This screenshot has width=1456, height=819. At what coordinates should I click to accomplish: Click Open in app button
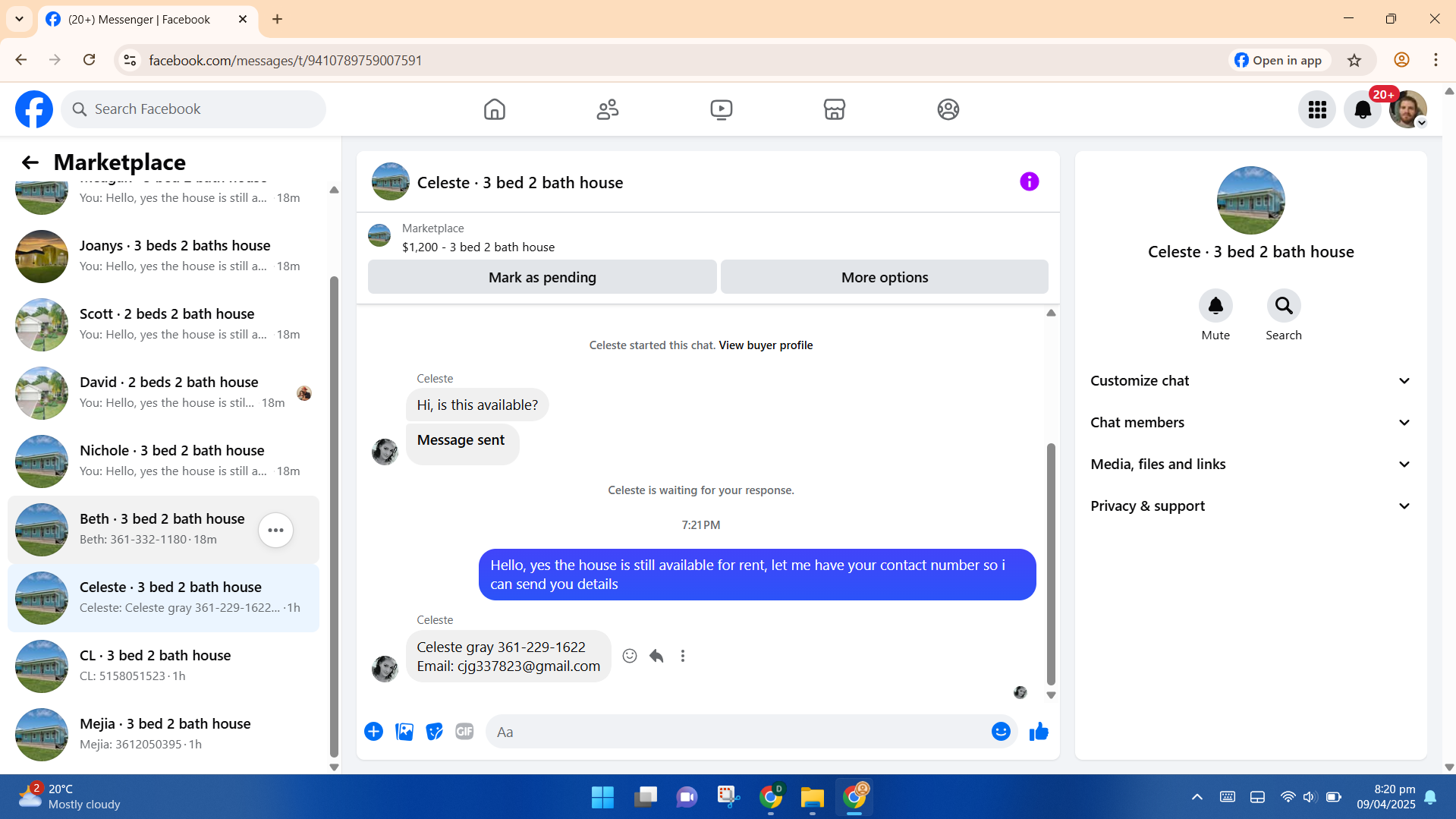(1279, 61)
